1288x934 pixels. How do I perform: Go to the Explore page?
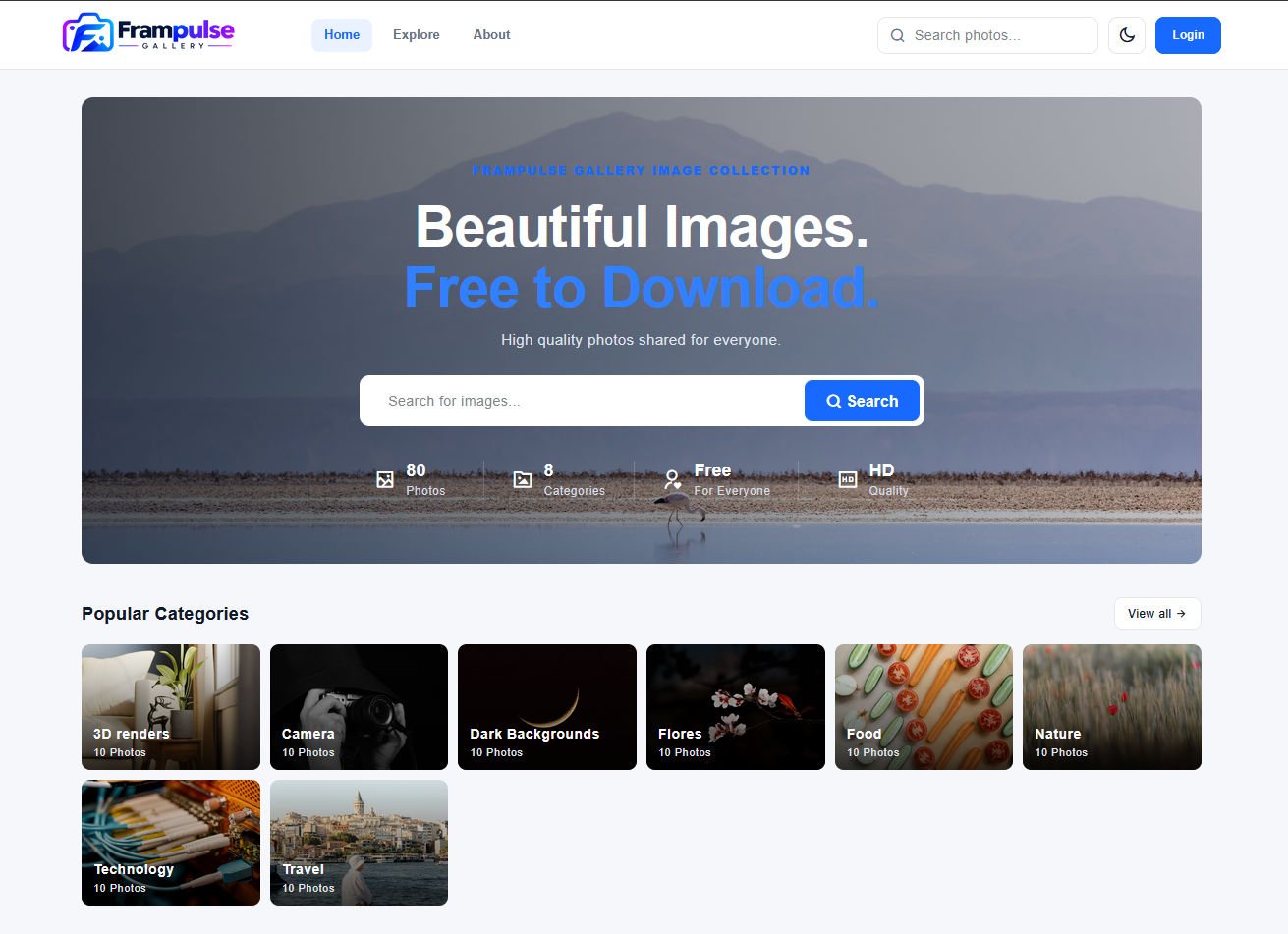(x=417, y=35)
